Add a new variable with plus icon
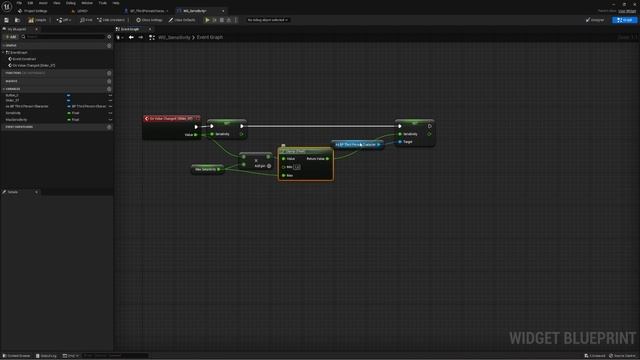640x360 pixels. click(x=109, y=89)
